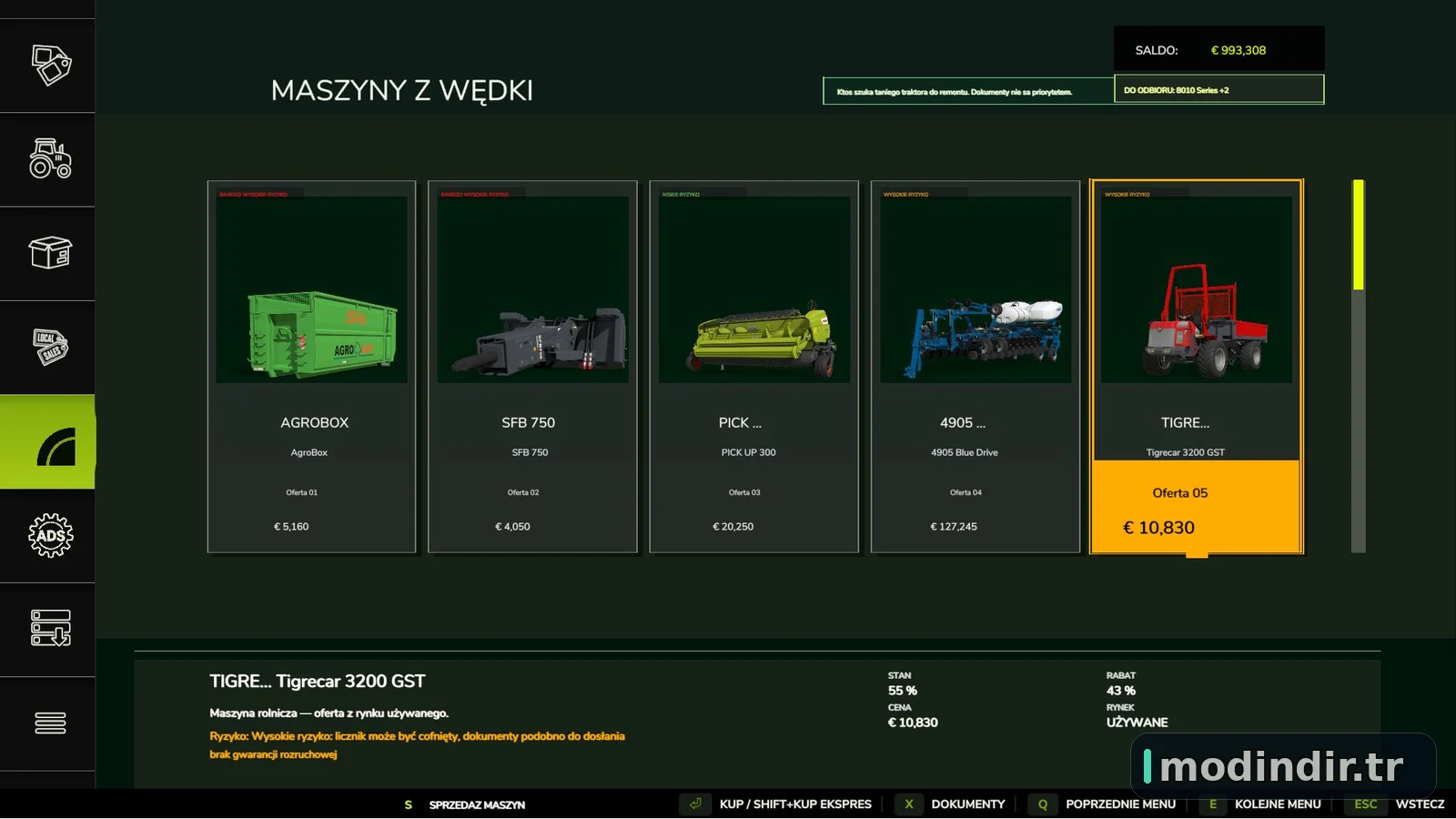This screenshot has width=1456, height=819.
Task: Click the S key icon for selling
Action: 409,805
